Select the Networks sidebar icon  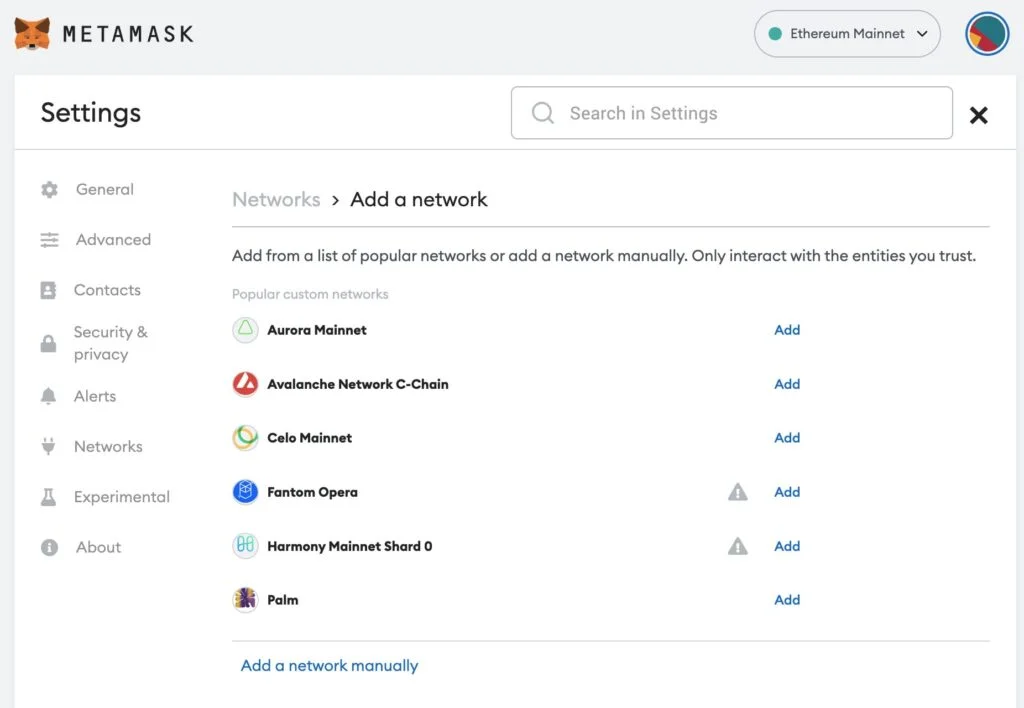49,446
